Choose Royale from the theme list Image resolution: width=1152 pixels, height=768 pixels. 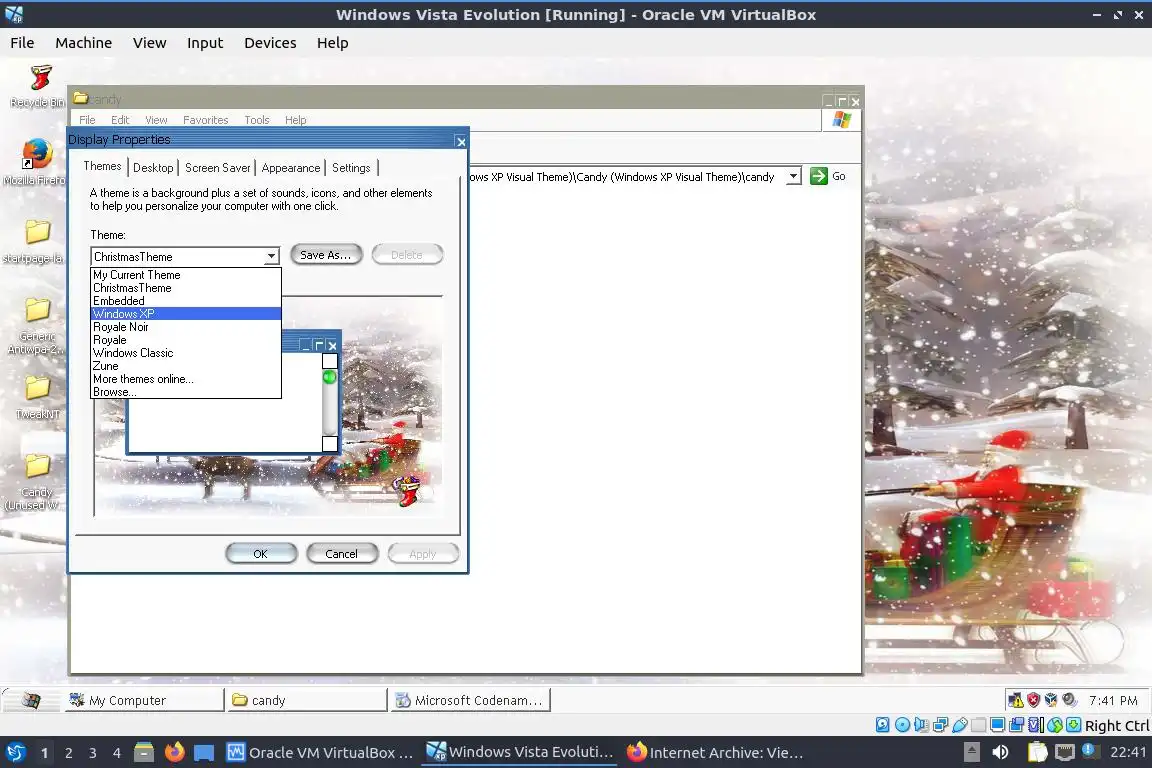(x=186, y=340)
